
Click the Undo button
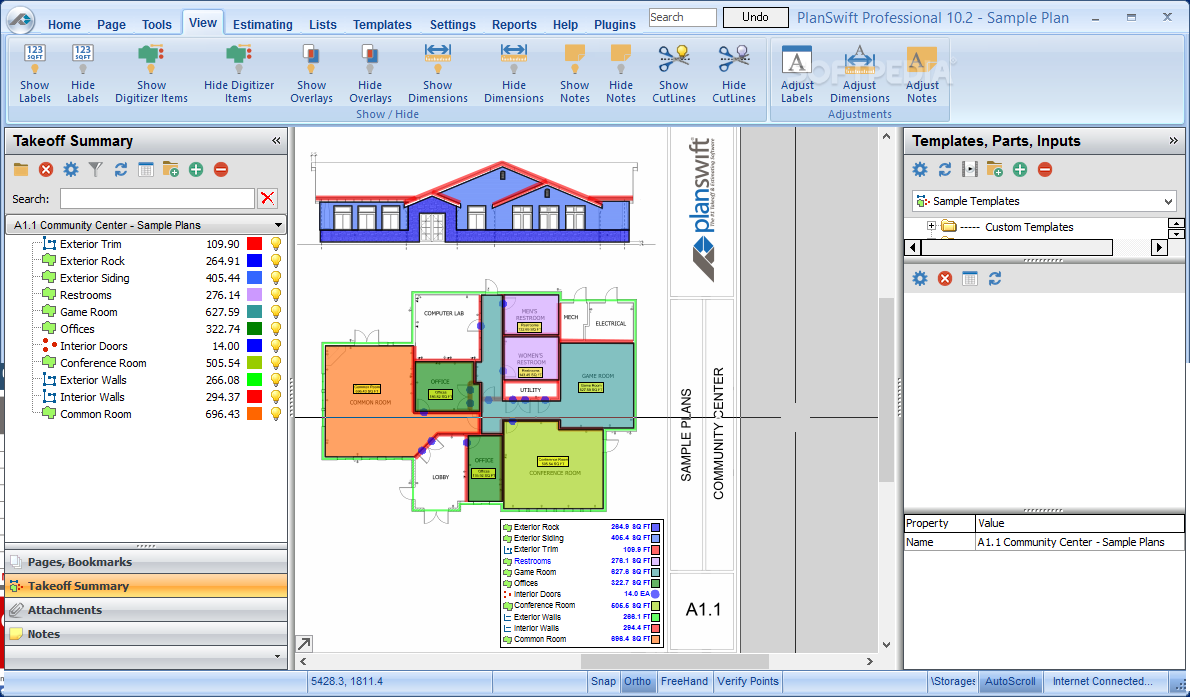pyautogui.click(x=755, y=17)
